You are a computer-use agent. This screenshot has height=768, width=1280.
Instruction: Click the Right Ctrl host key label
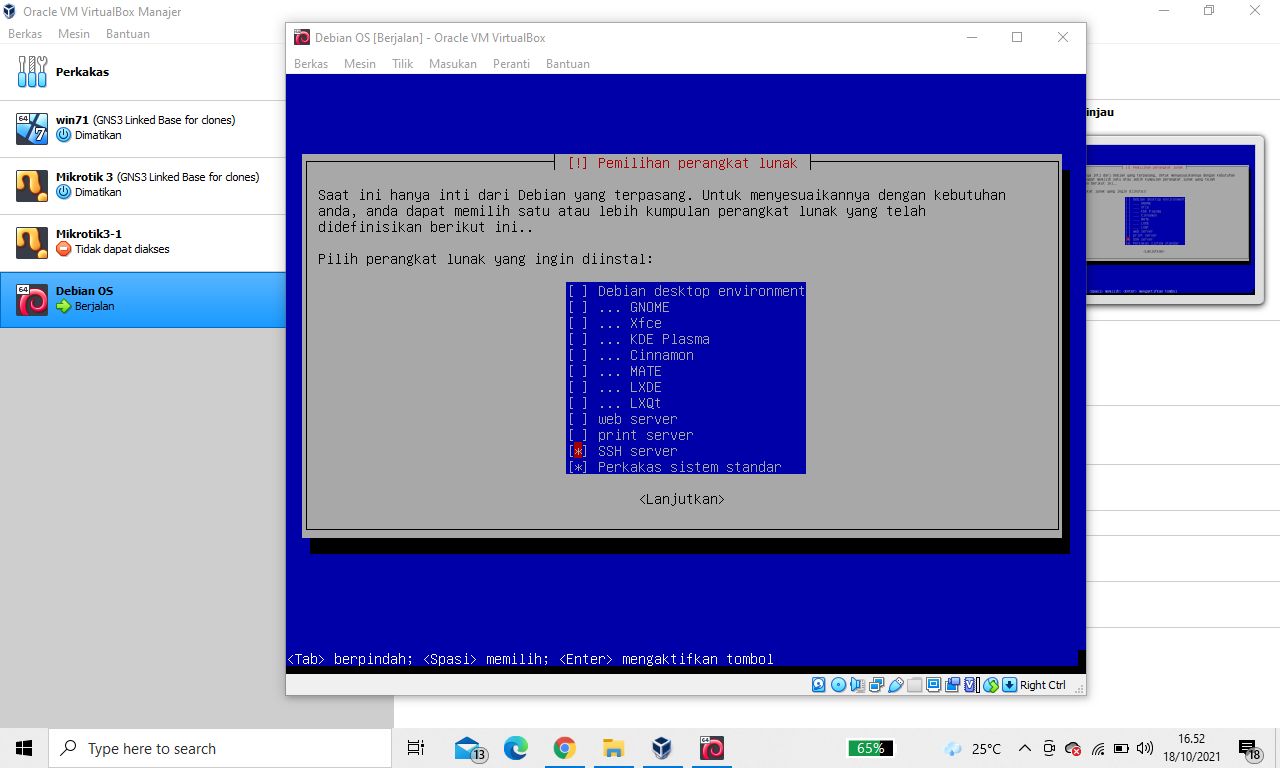click(1043, 685)
